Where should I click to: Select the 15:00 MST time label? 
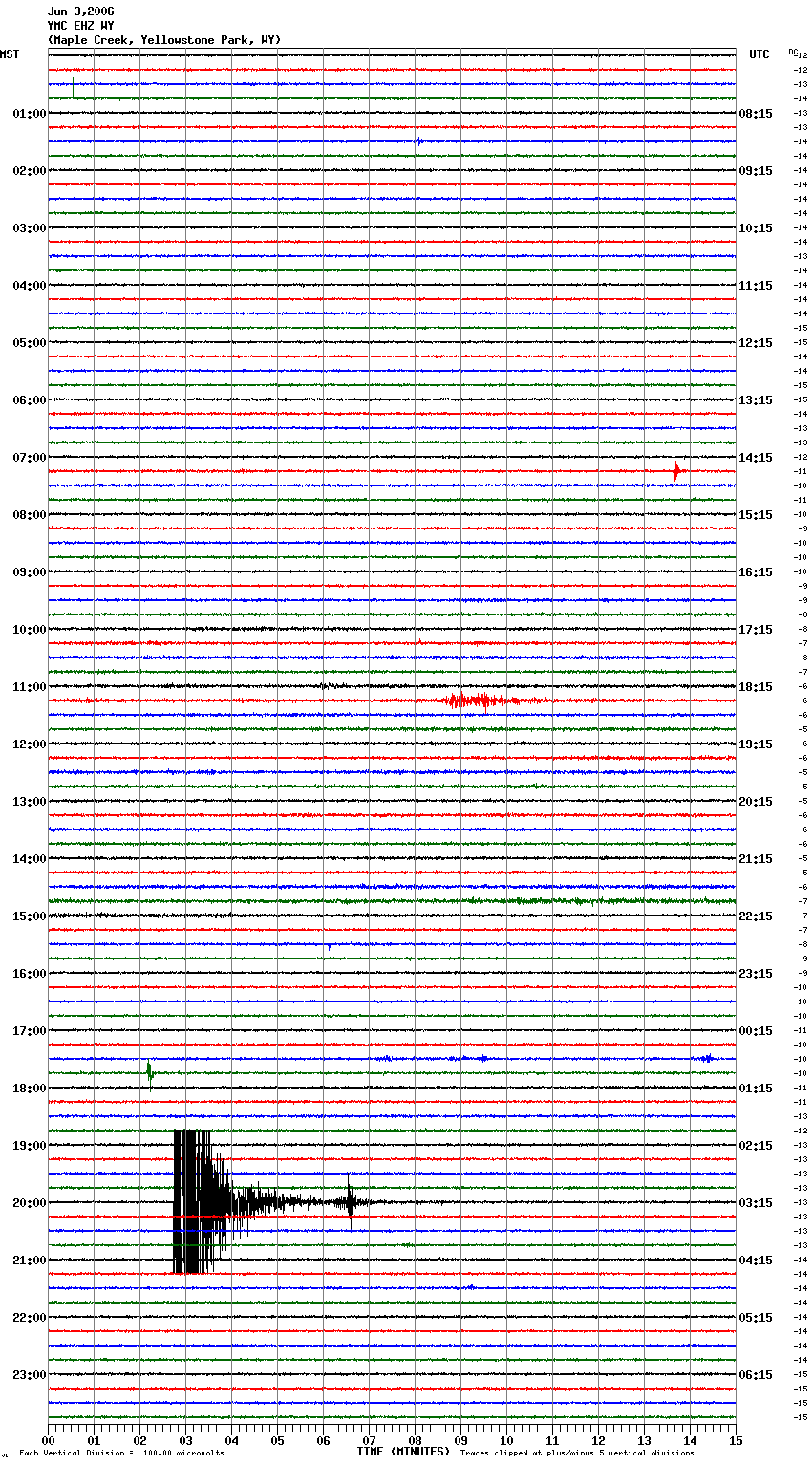point(30,916)
